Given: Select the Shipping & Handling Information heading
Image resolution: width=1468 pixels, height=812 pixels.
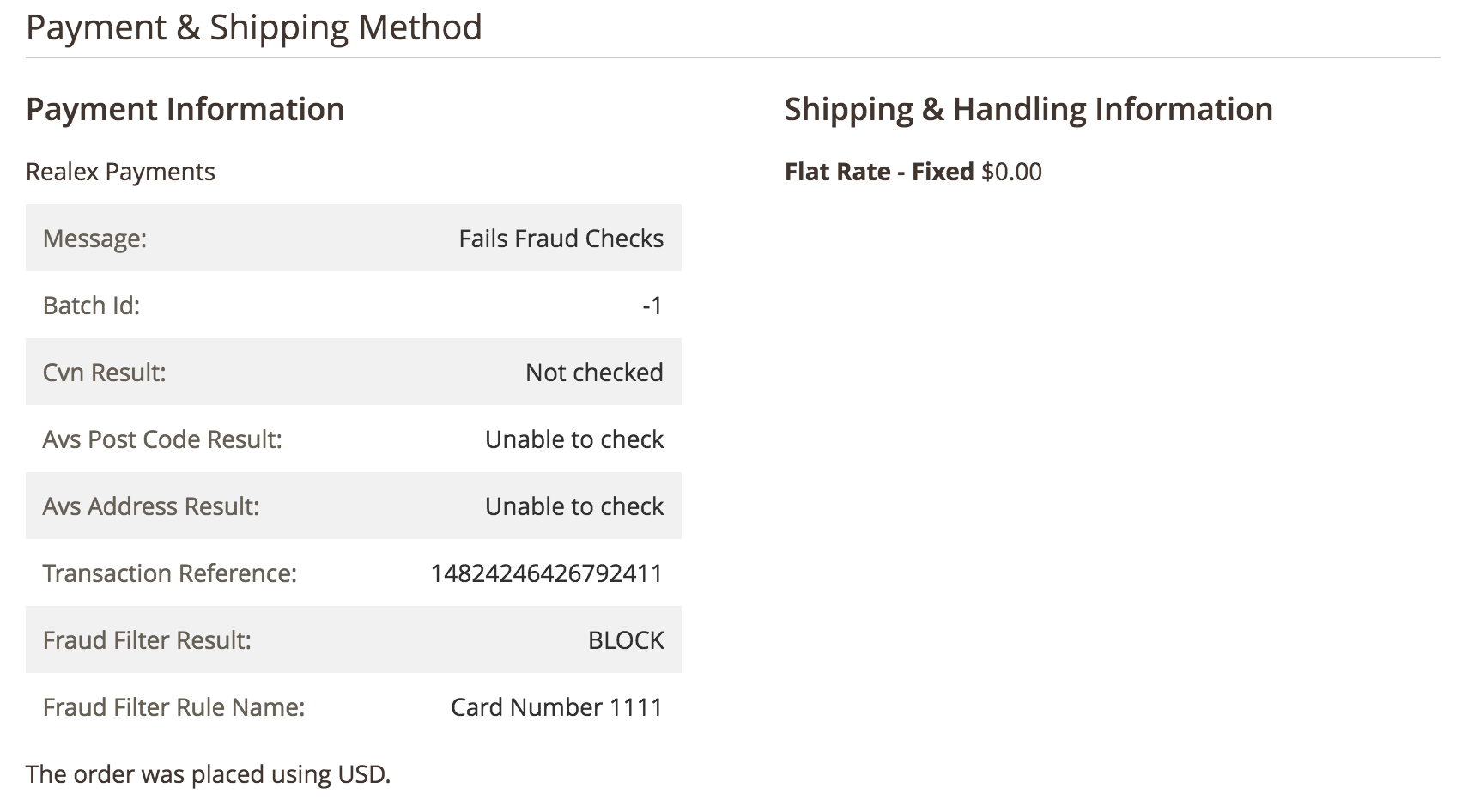Looking at the screenshot, I should coord(1028,109).
